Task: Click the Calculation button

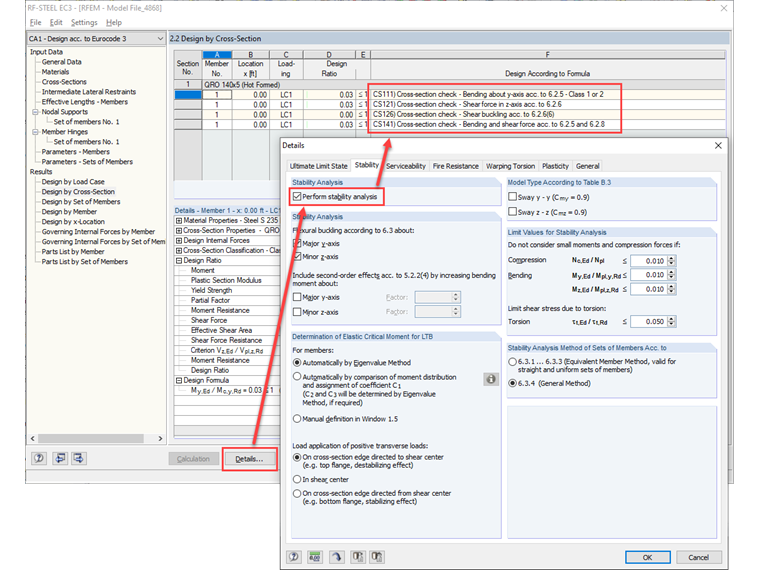Action: tap(193, 459)
